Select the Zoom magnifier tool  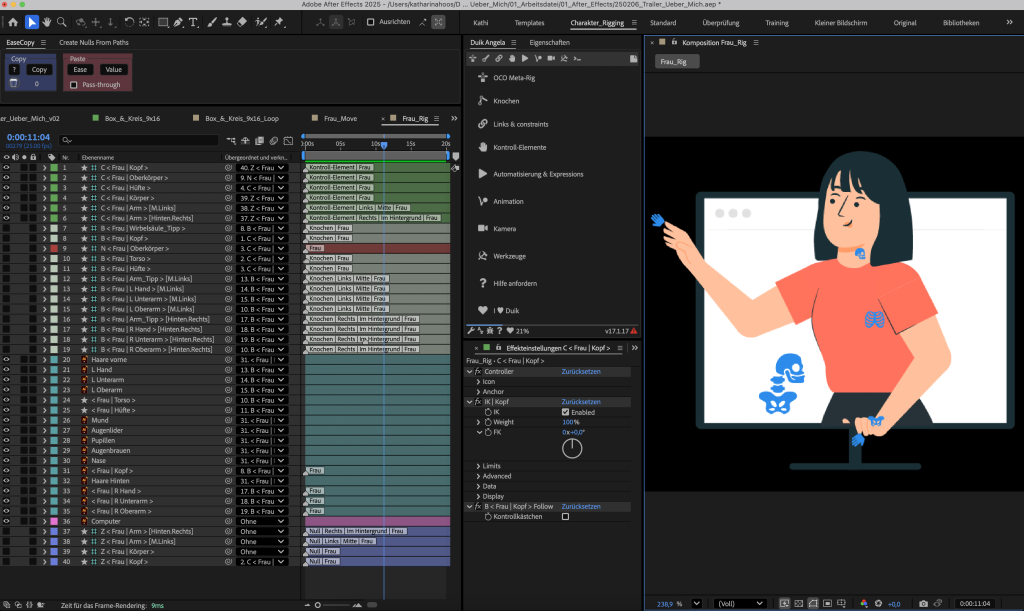pyautogui.click(x=62, y=21)
